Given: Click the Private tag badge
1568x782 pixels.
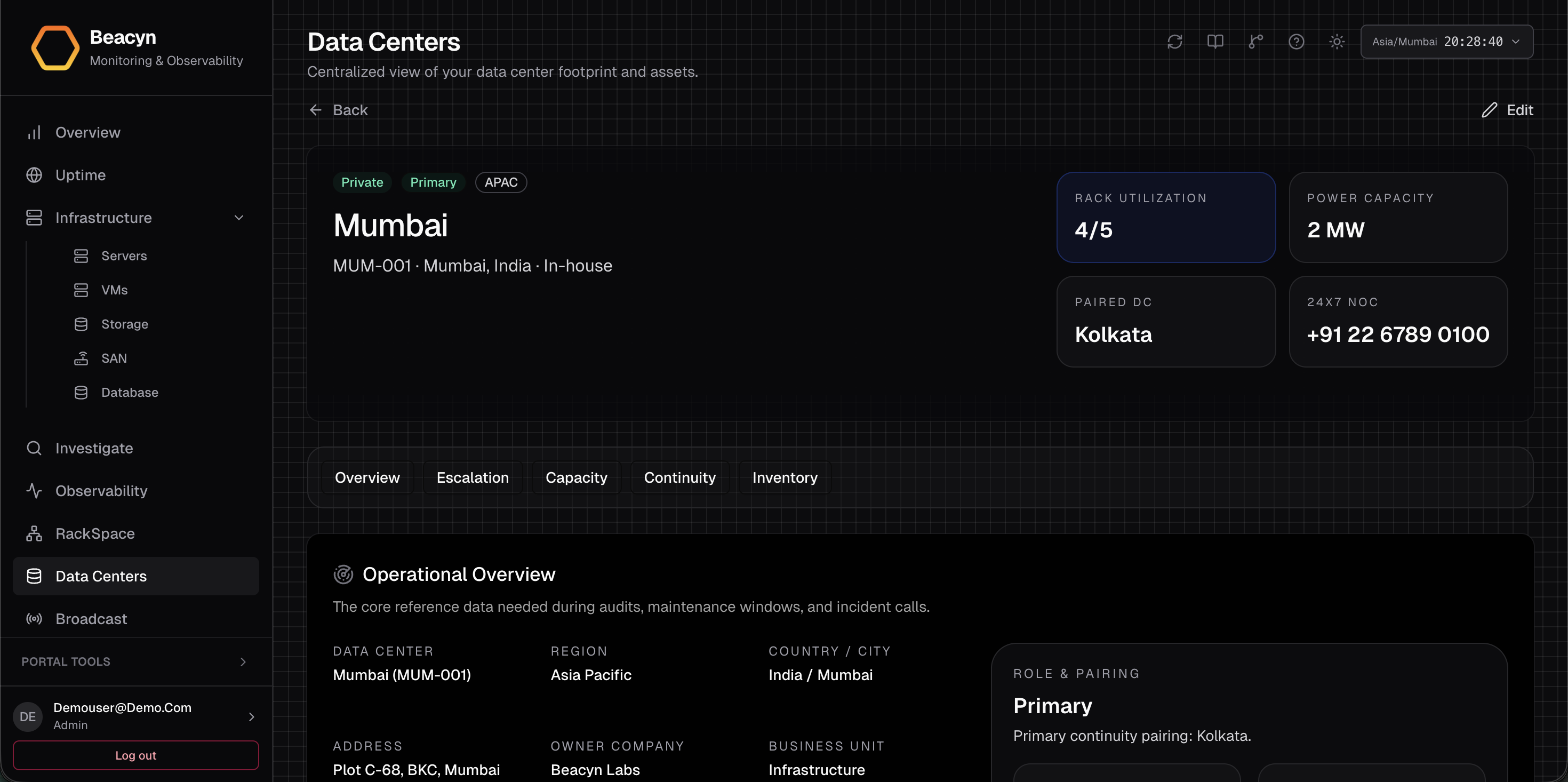Looking at the screenshot, I should 362,182.
